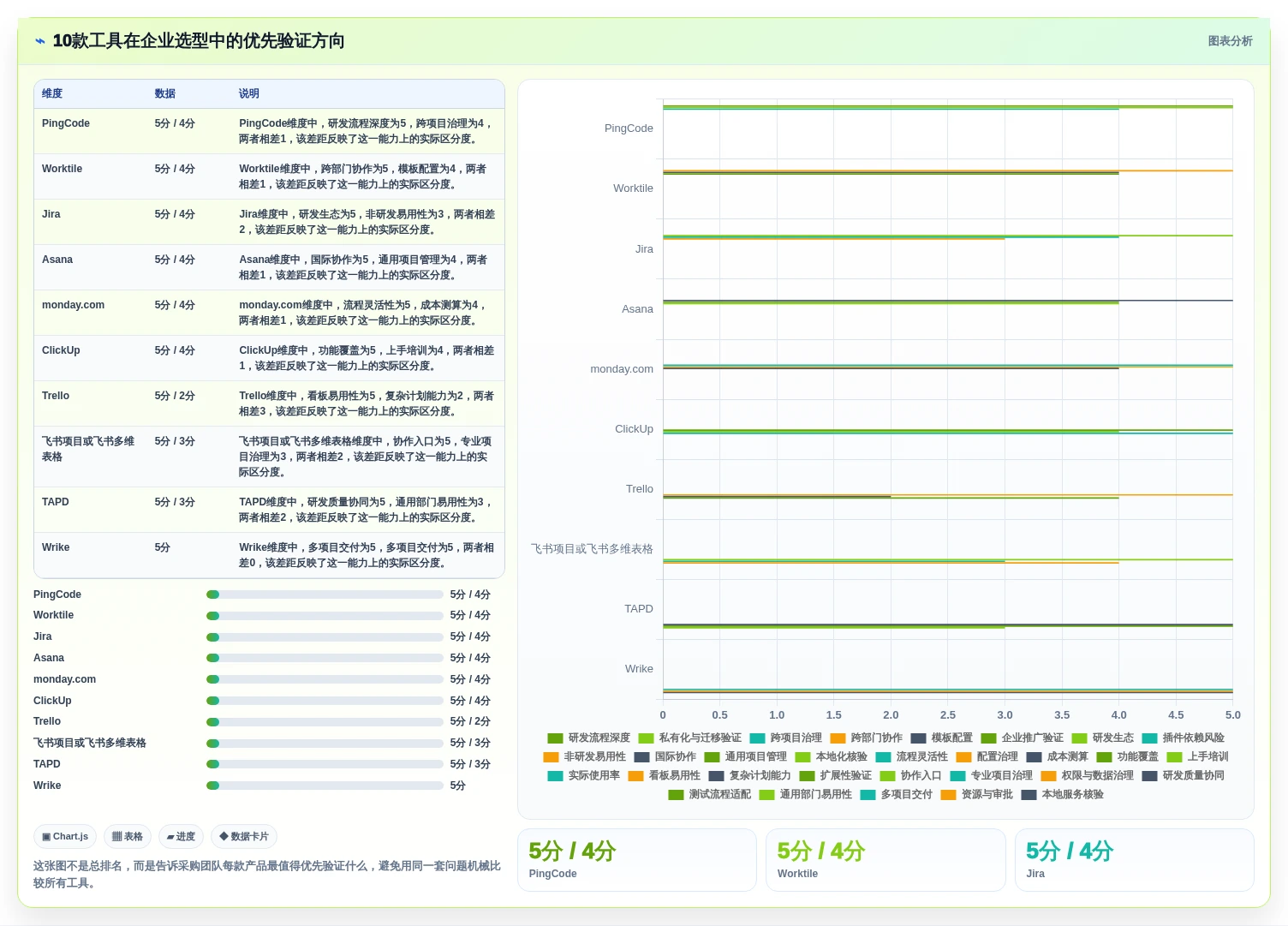Select the Jira row in the table

point(269,222)
